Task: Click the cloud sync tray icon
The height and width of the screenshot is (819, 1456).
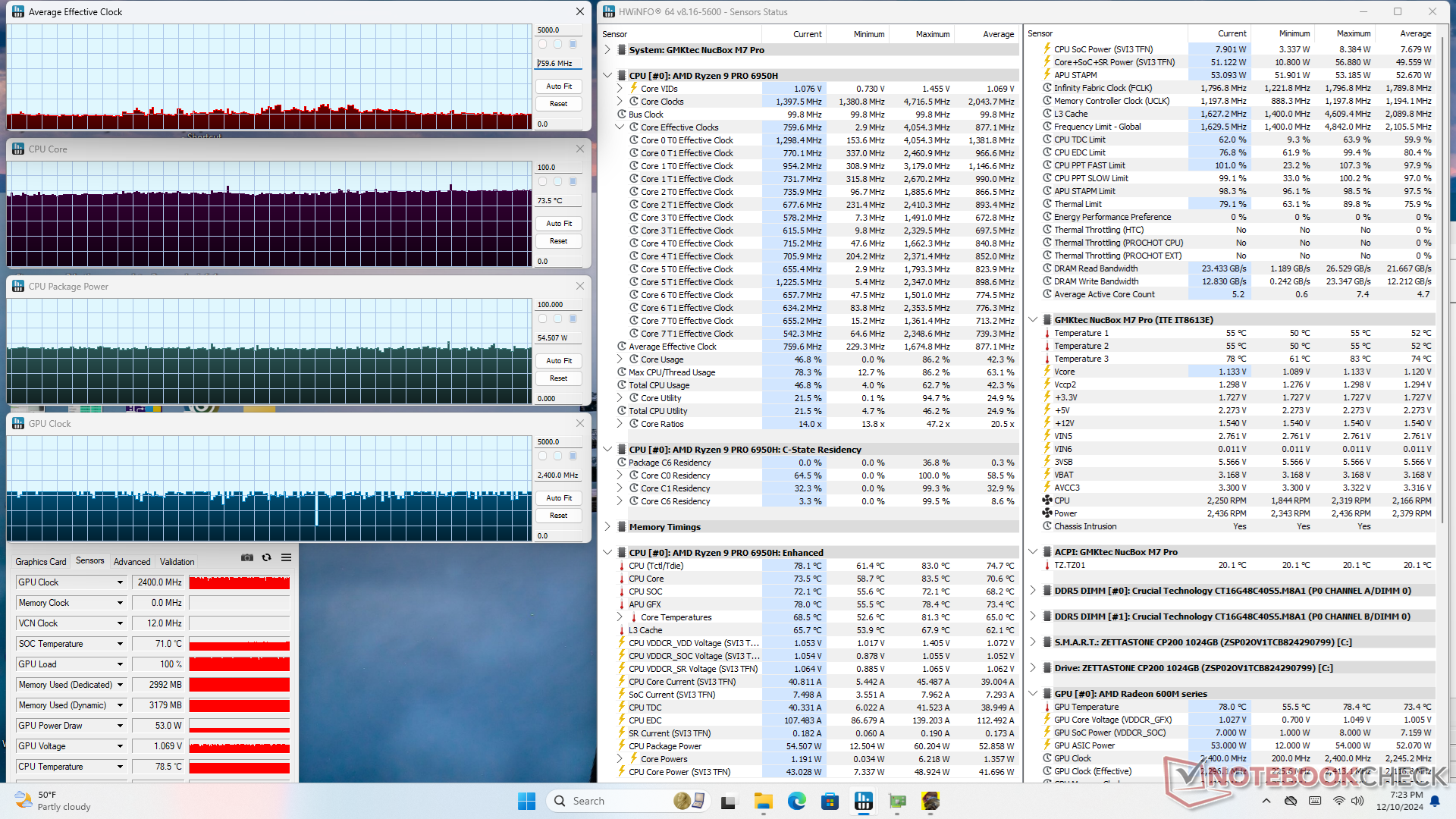Action: click(x=1291, y=801)
